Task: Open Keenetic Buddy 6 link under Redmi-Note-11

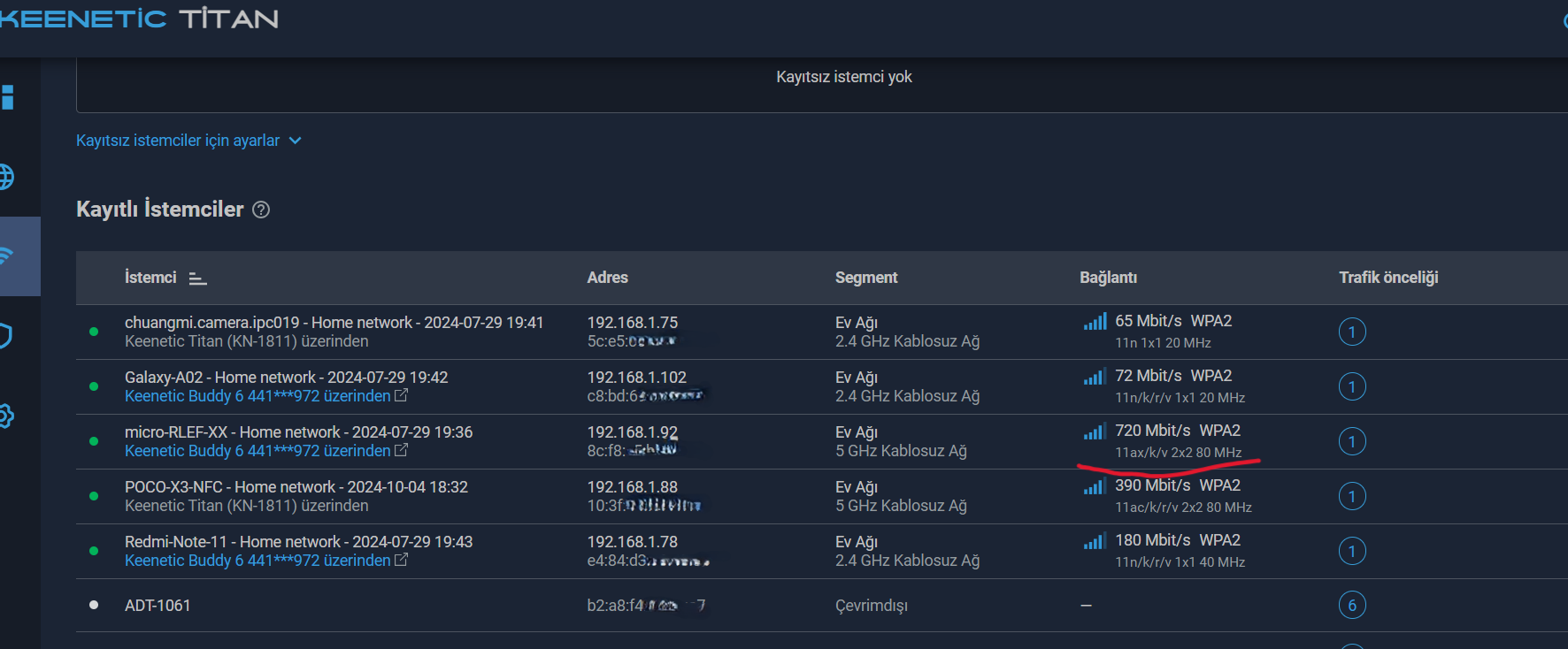Action: pos(257,561)
